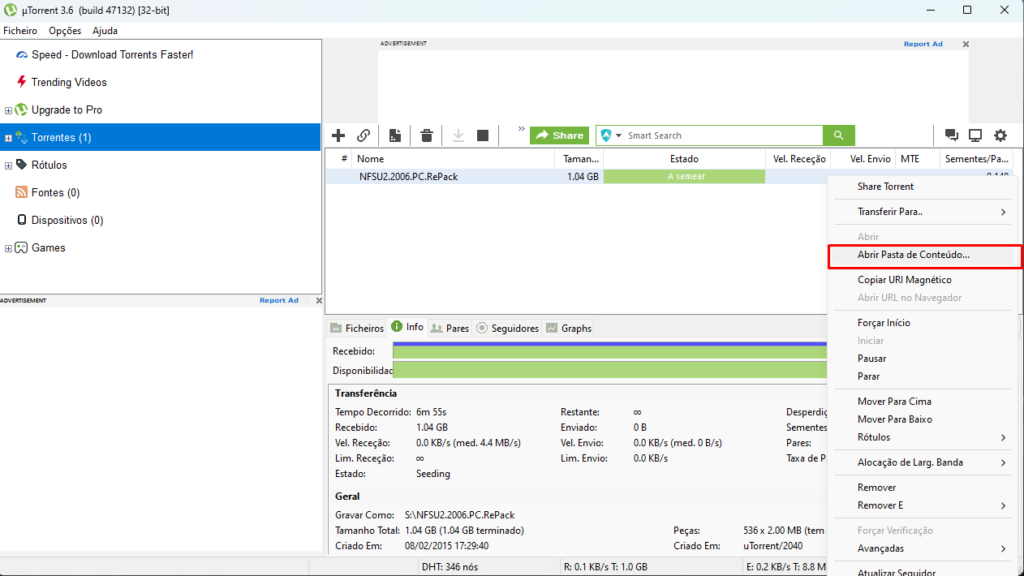
Task: Sort torrents by the Estado column header
Action: coord(684,159)
